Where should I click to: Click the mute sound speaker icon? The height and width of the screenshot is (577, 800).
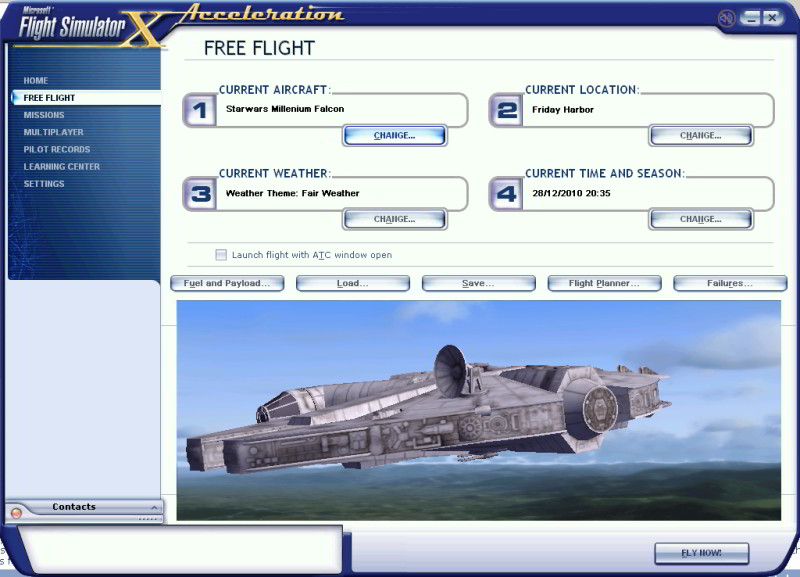[726, 18]
